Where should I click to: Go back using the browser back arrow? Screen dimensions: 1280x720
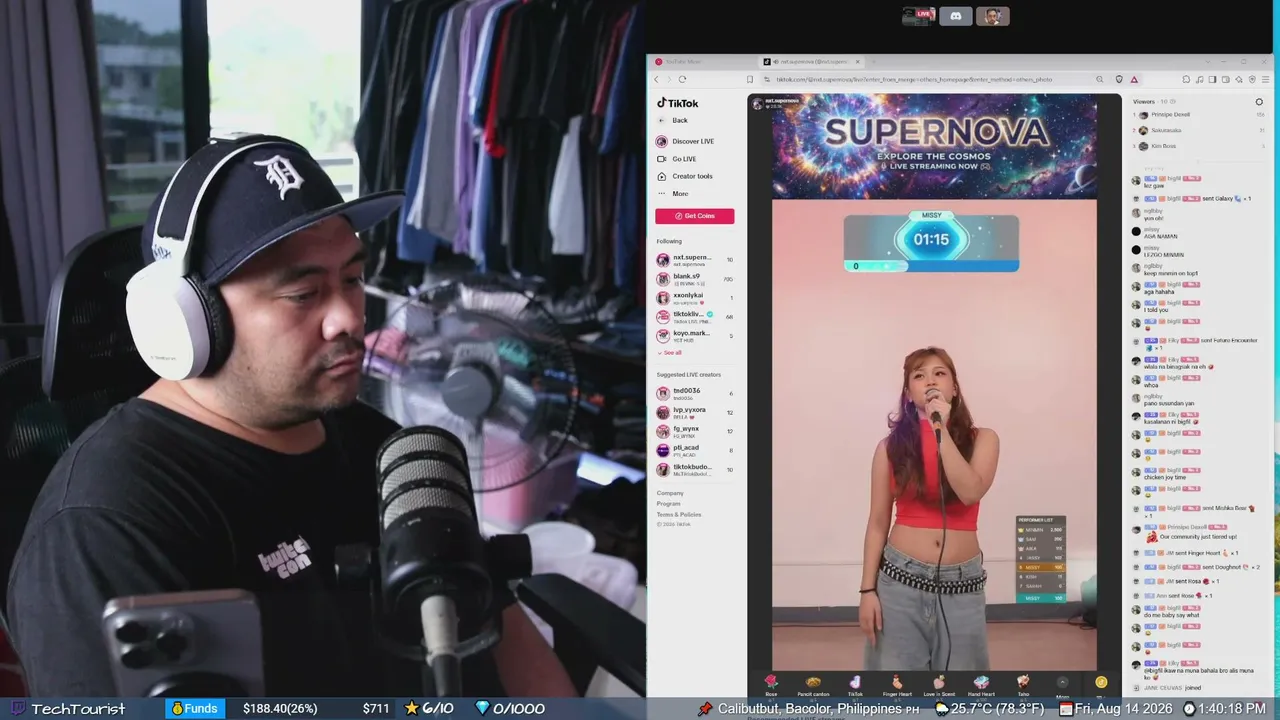pos(657,79)
